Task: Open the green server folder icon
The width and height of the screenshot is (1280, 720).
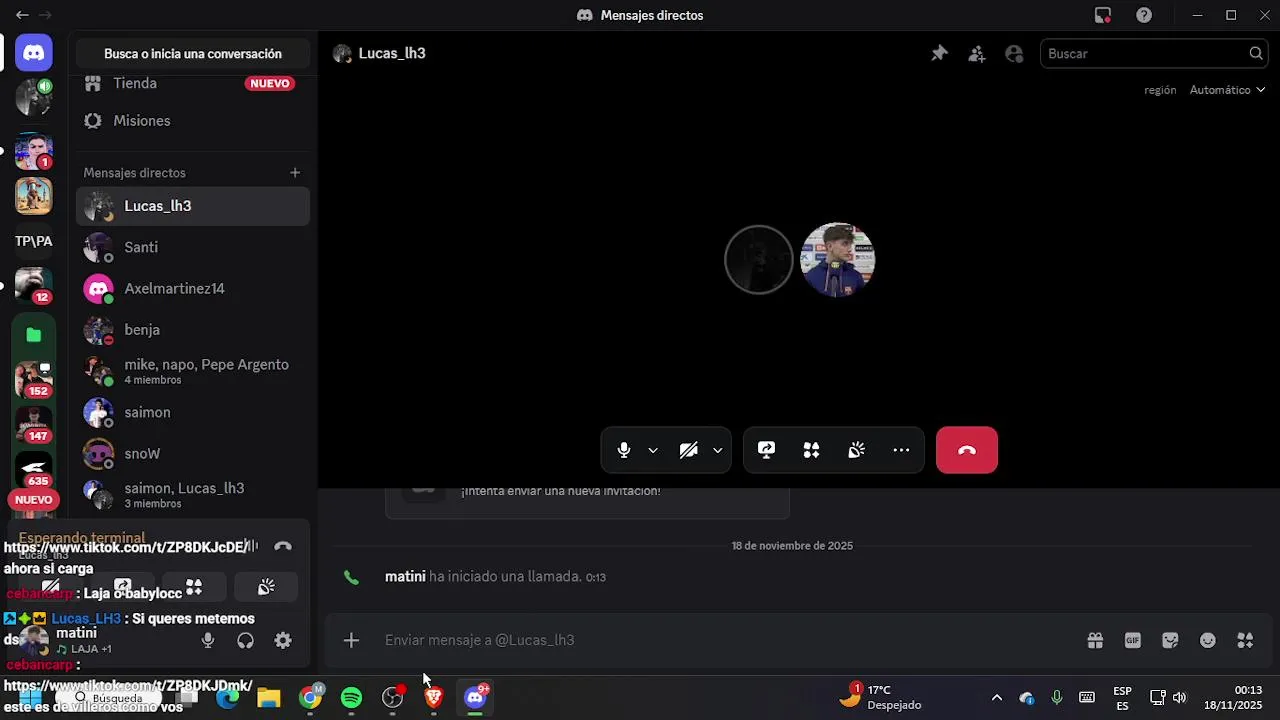Action: pyautogui.click(x=34, y=335)
